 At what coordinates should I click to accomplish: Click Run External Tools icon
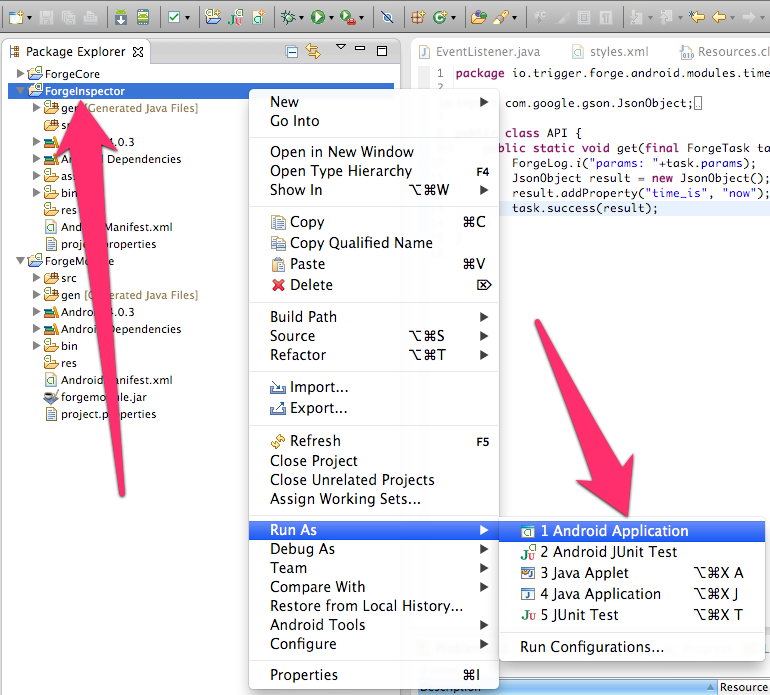coord(347,18)
